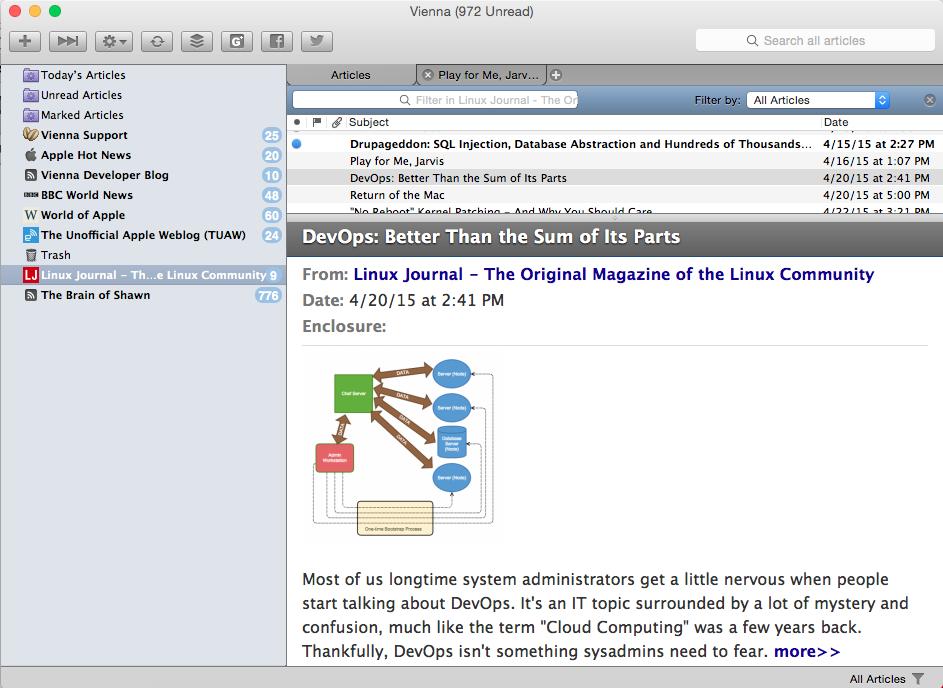Select BBC World News feed
Screen dimensions: 943x688
click(x=86, y=195)
